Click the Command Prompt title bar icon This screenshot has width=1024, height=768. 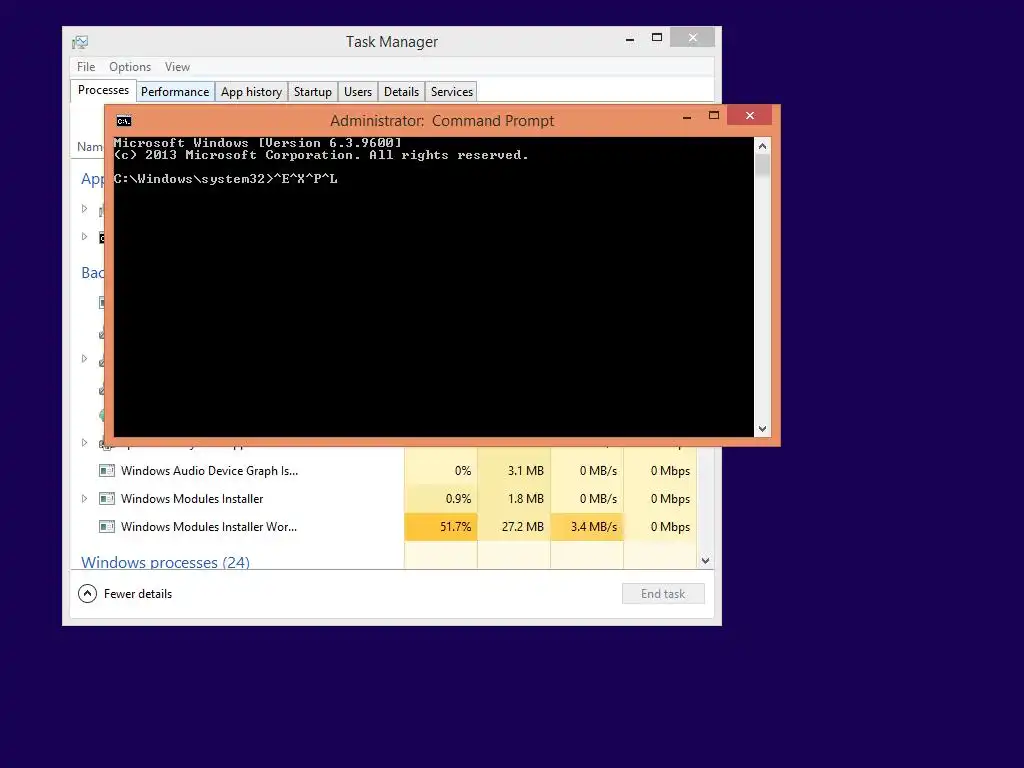(x=124, y=121)
